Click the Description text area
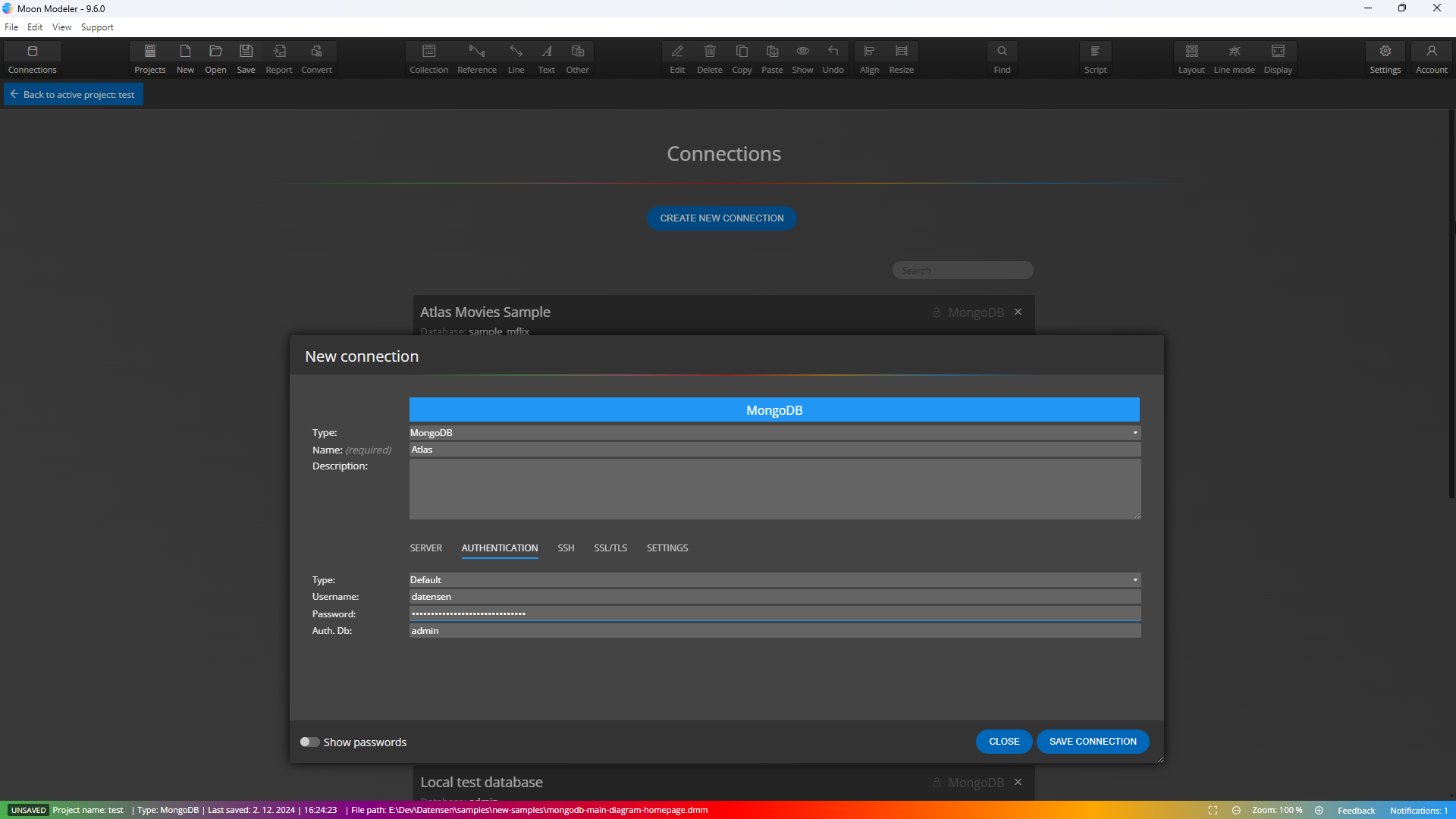The image size is (1456, 819). point(774,489)
